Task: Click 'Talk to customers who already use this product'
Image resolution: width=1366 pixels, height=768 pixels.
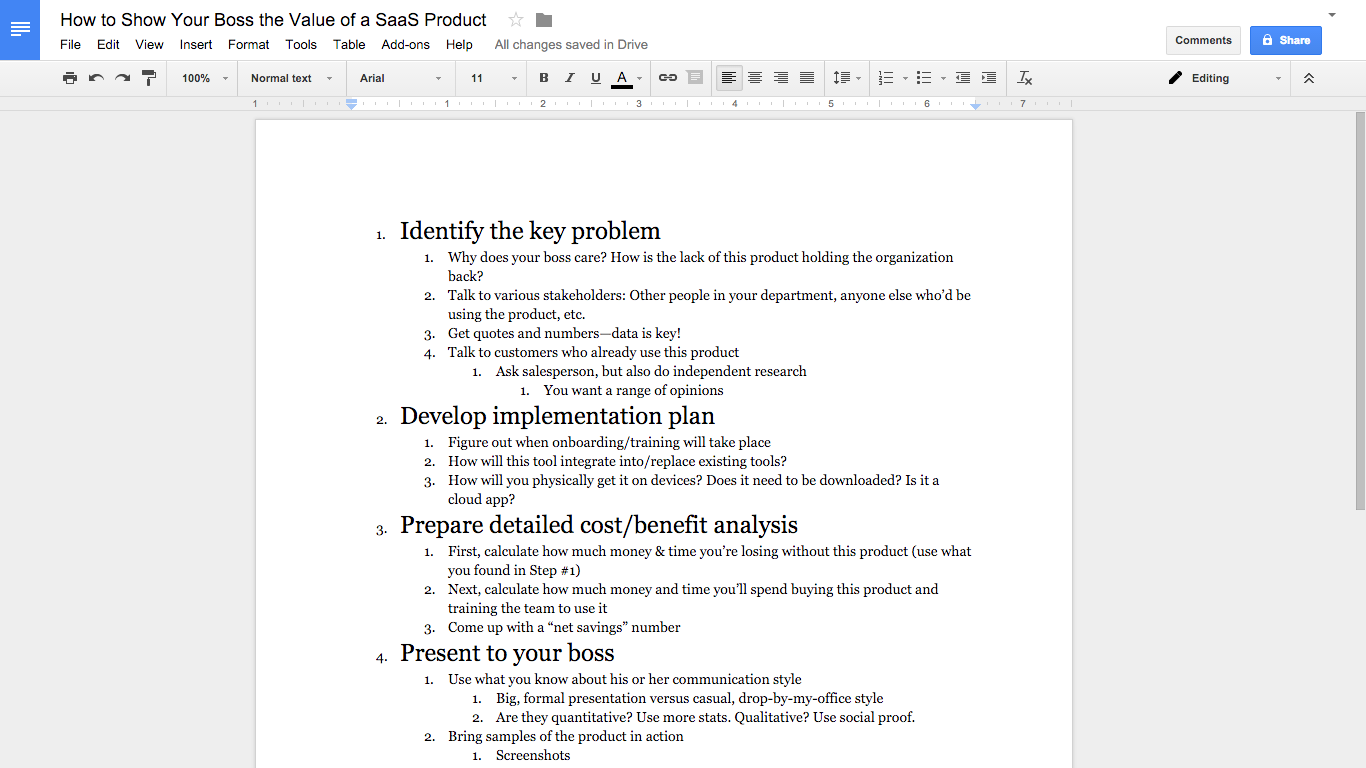Action: tap(593, 352)
